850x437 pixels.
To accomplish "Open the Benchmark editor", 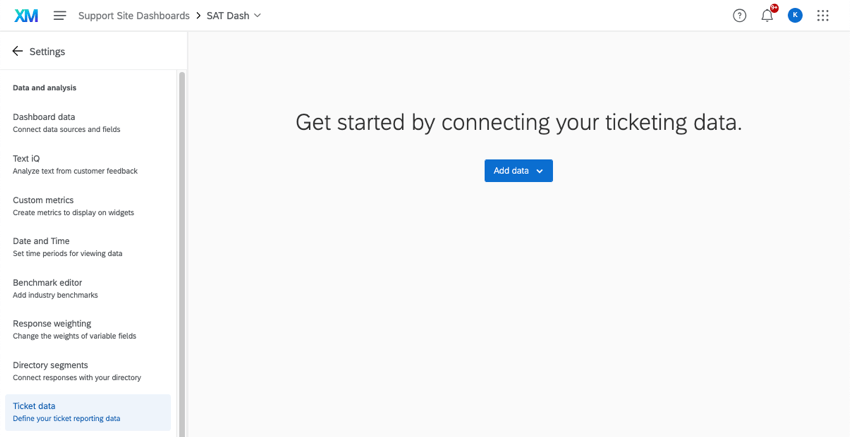I will click(55, 288).
